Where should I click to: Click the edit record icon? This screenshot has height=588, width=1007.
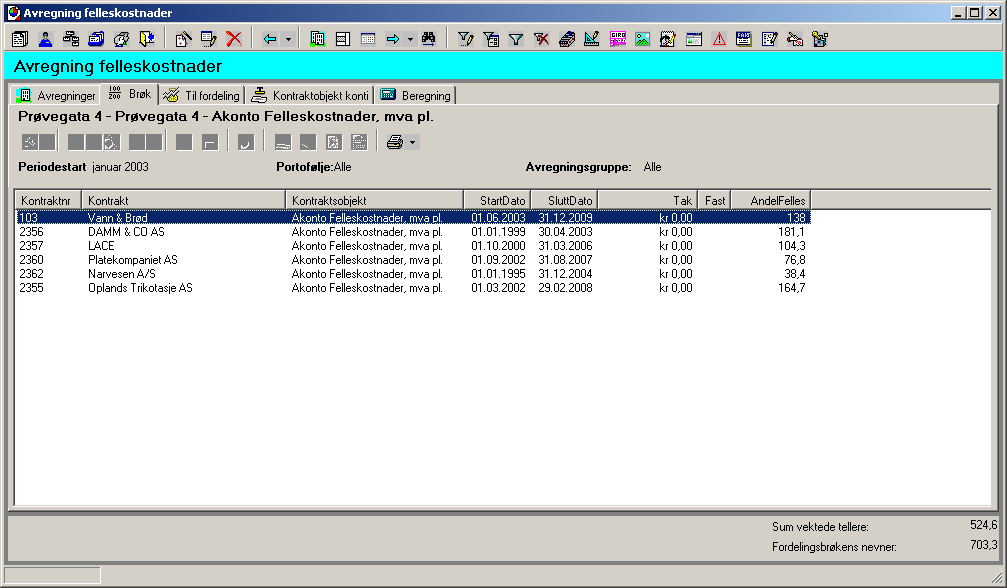coord(209,39)
